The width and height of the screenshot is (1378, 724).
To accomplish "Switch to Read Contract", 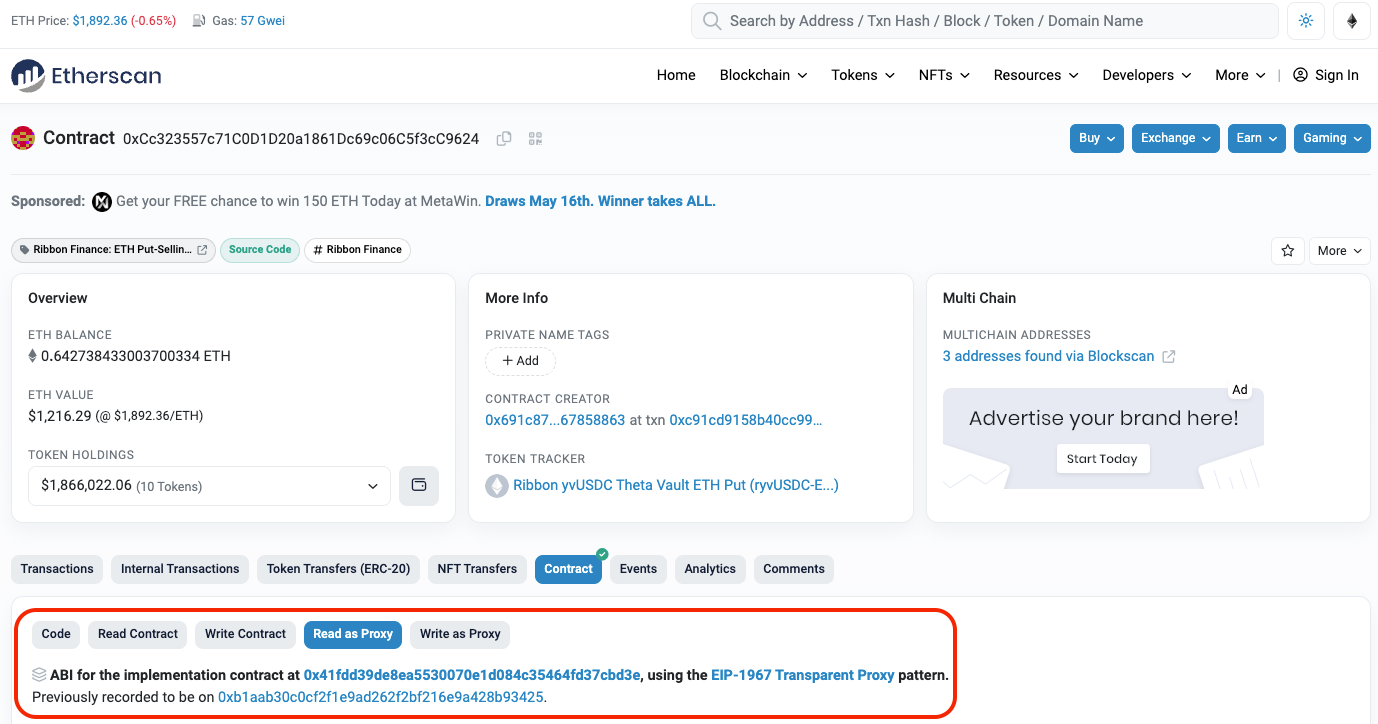I will (x=138, y=634).
